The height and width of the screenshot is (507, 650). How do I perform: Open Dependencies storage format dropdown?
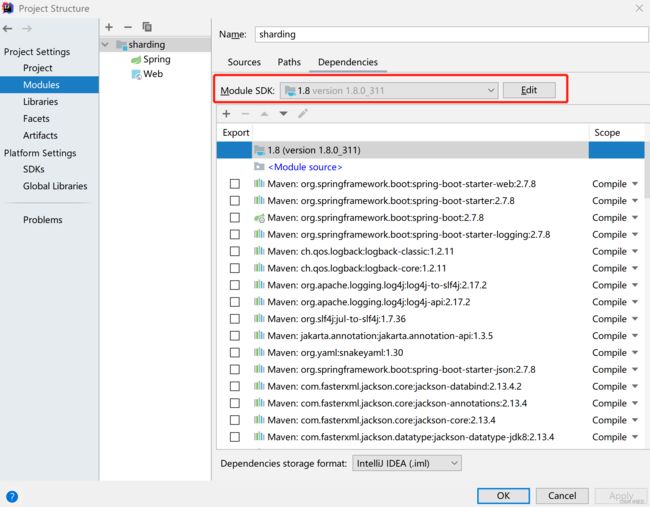(x=407, y=463)
